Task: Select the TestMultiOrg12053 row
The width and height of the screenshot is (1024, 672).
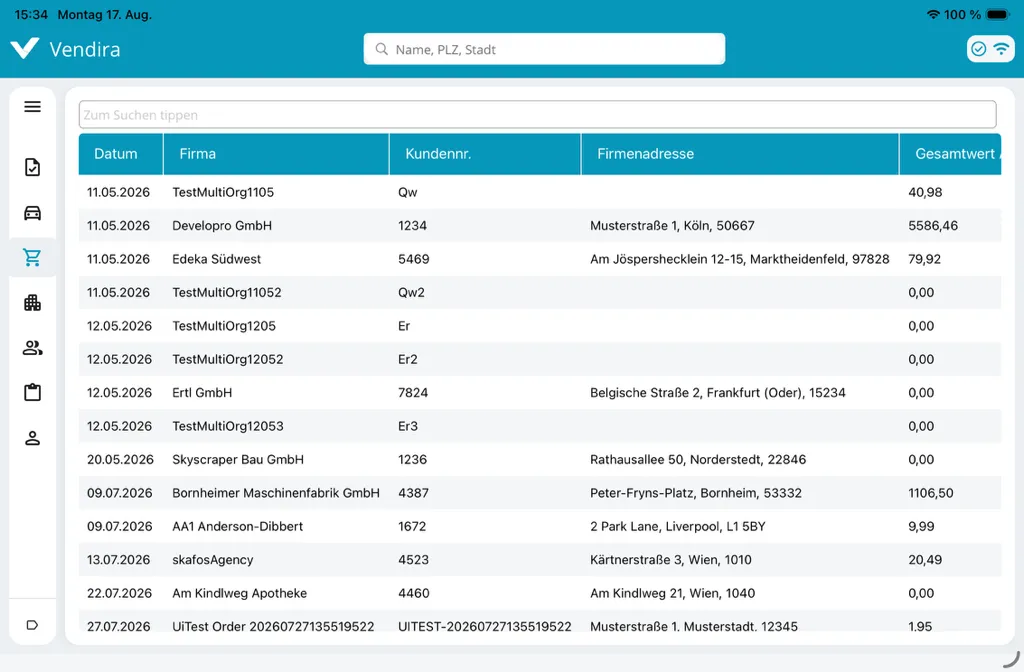Action: coord(540,426)
